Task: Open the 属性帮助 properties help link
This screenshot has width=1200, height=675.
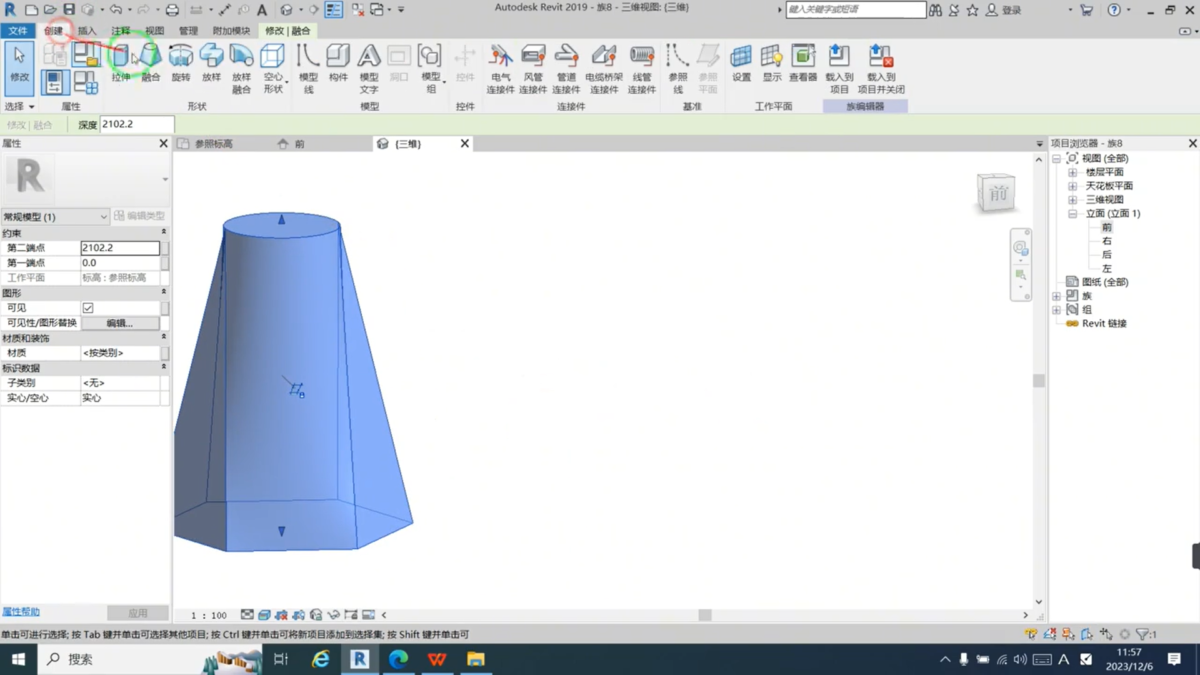Action: pyautogui.click(x=21, y=611)
